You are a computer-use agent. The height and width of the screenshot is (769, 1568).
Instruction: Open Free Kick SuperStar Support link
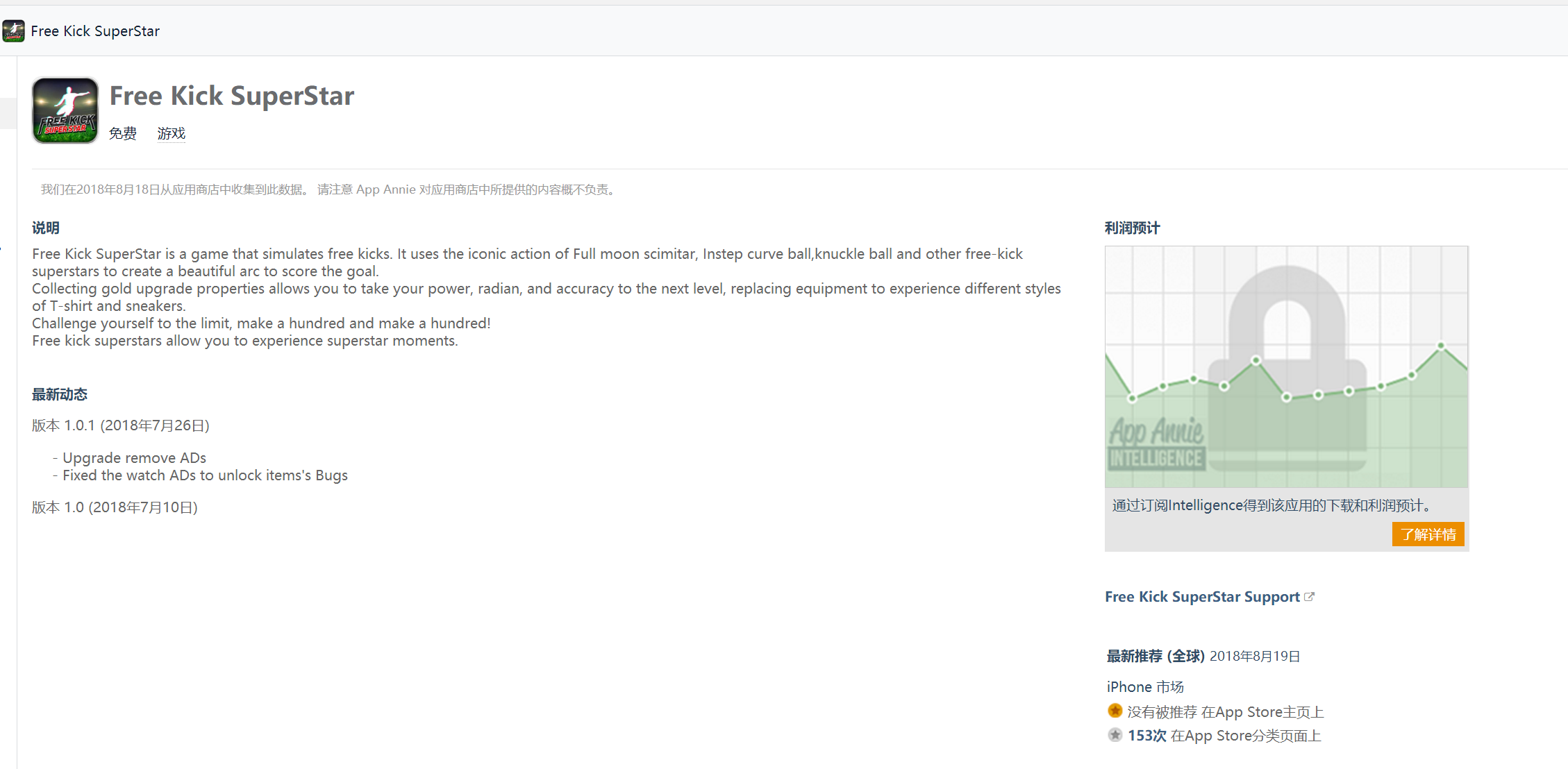click(1202, 597)
